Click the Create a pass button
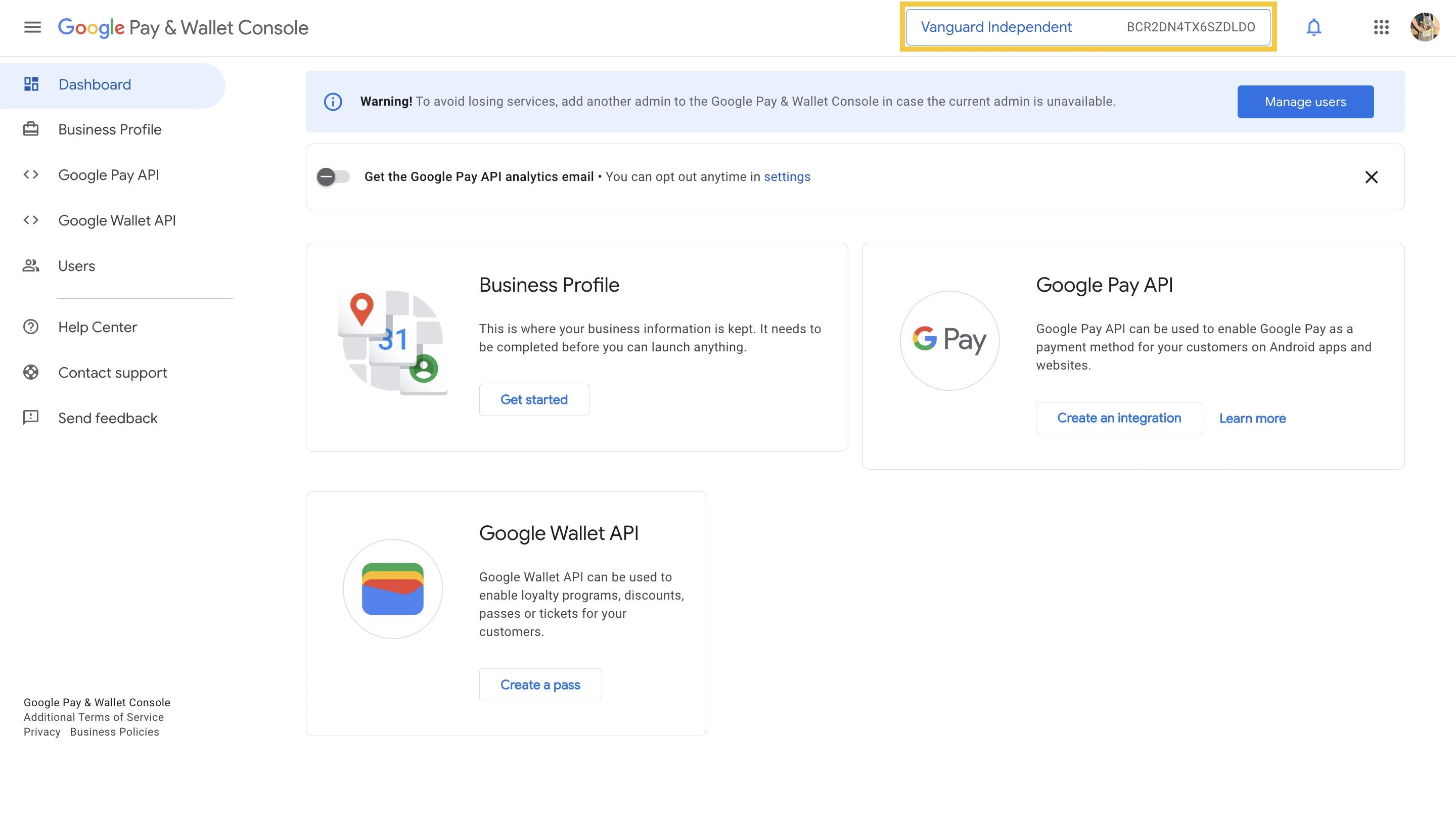The width and height of the screenshot is (1456, 819). tap(540, 685)
